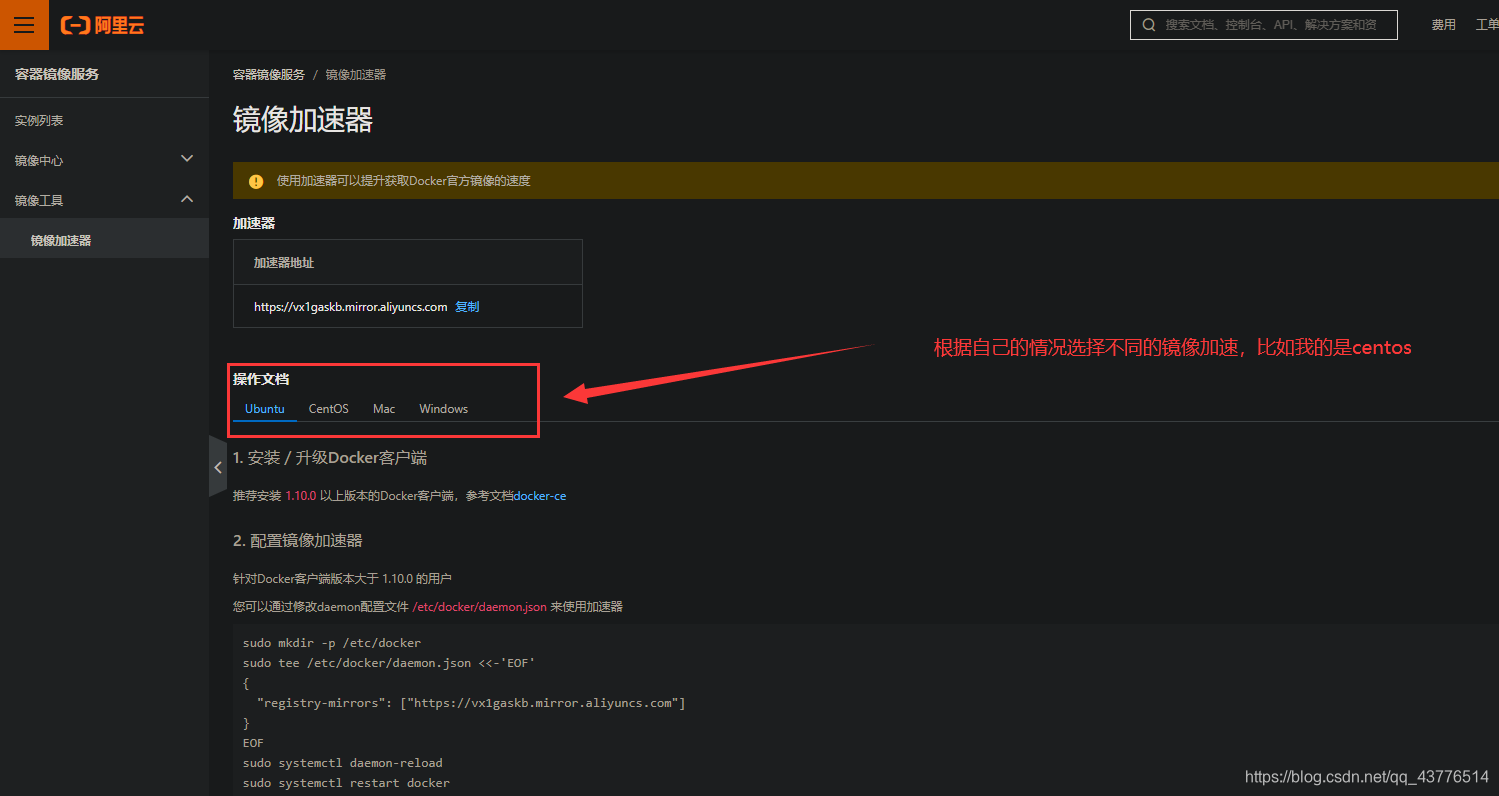
Task: Expand the 镜像中心 menu chevron
Action: click(186, 159)
